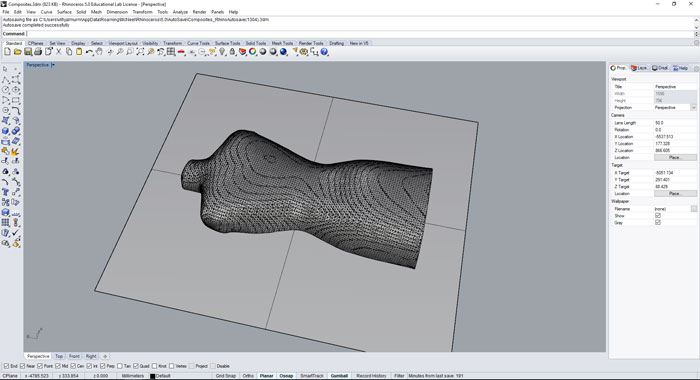This screenshot has height=380, width=700.
Task: Click the Lock padlock icon
Action: tap(232, 52)
